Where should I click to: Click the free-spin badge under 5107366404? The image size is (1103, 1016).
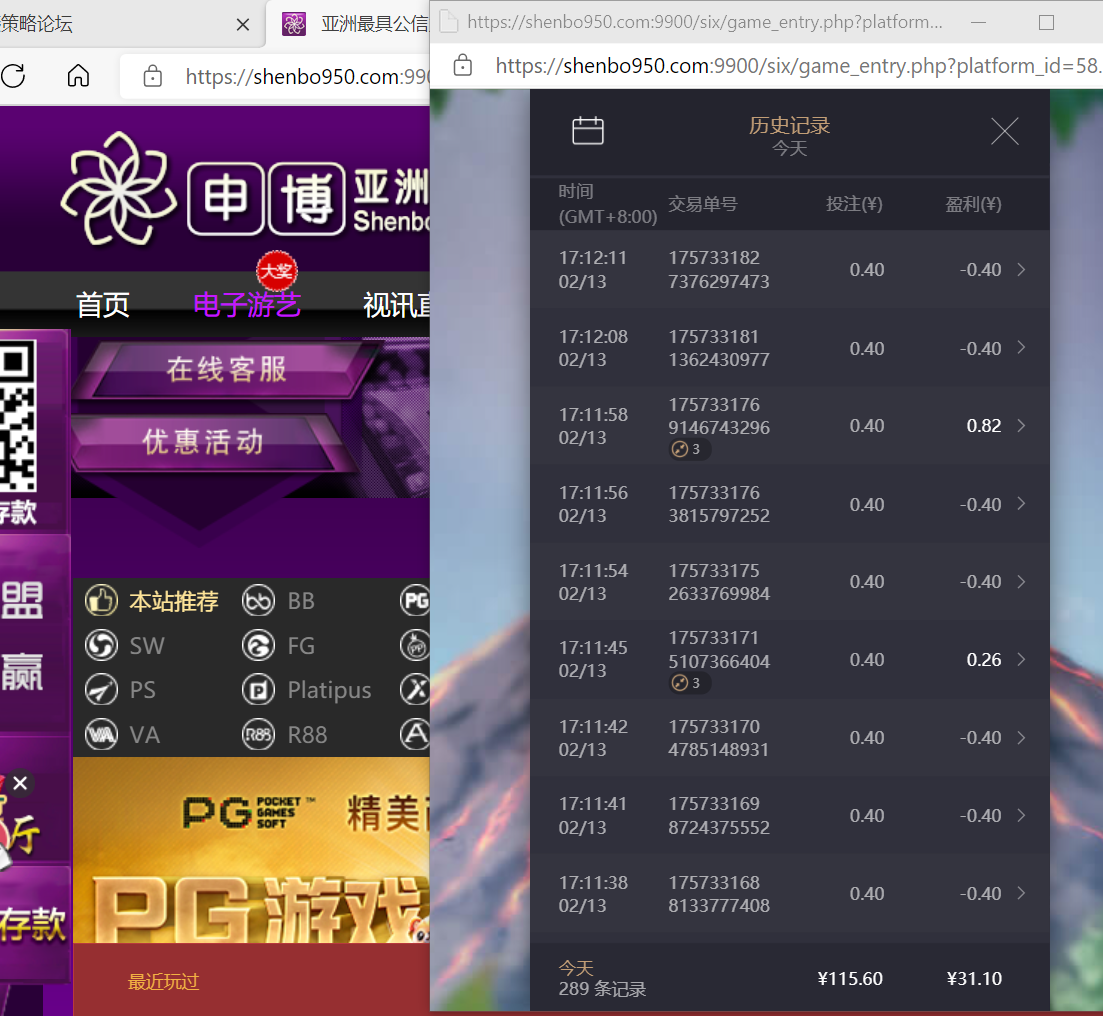point(689,682)
